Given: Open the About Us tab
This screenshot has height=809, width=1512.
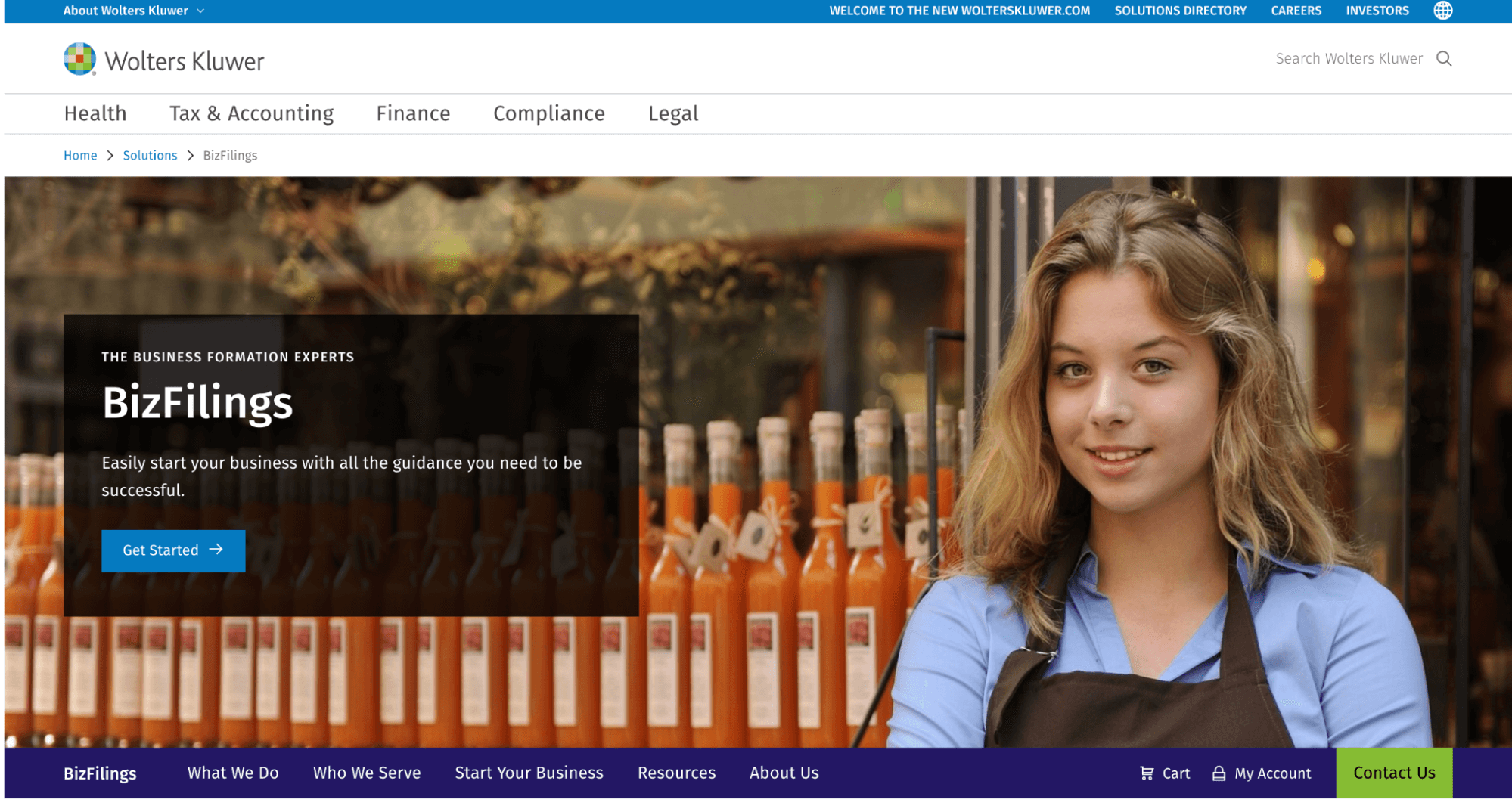Looking at the screenshot, I should point(784,773).
